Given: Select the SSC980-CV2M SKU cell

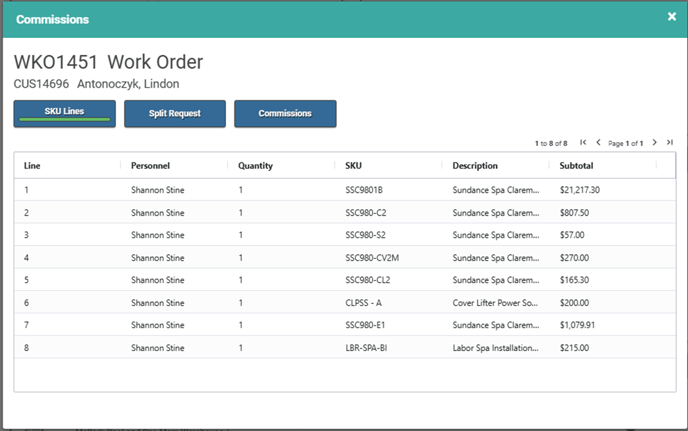Looking at the screenshot, I should coord(372,257).
